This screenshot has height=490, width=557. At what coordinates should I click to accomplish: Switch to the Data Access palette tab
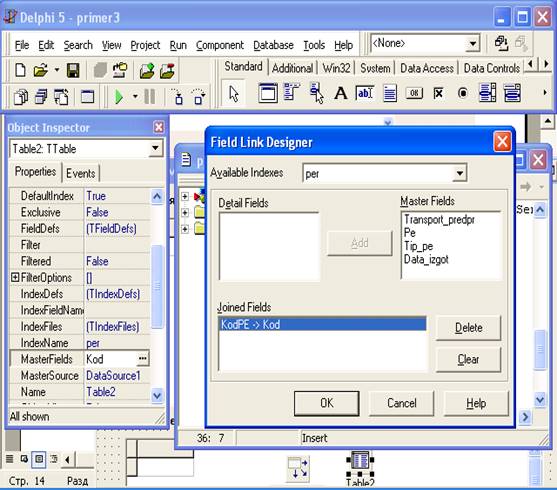point(427,68)
